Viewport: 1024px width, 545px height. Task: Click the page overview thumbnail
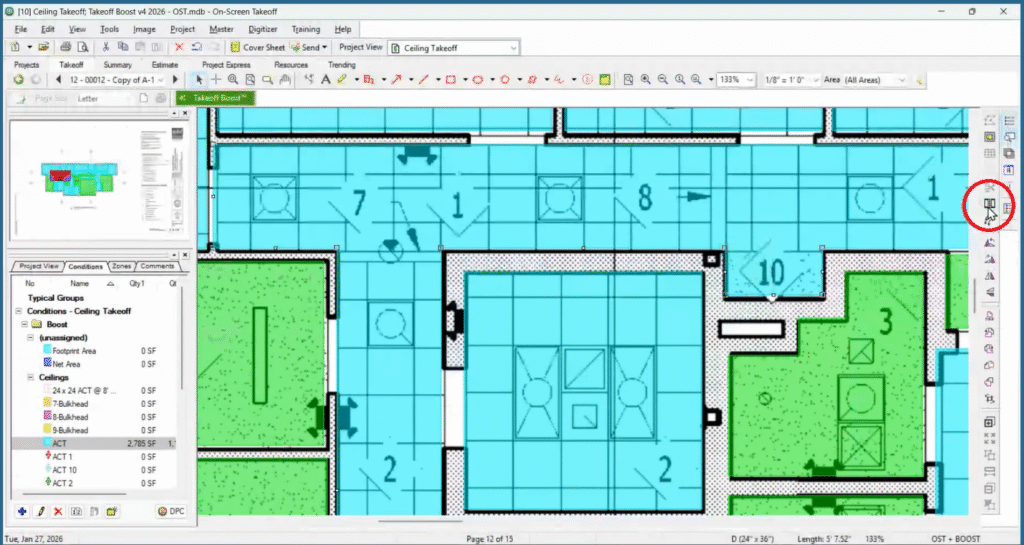tap(98, 179)
